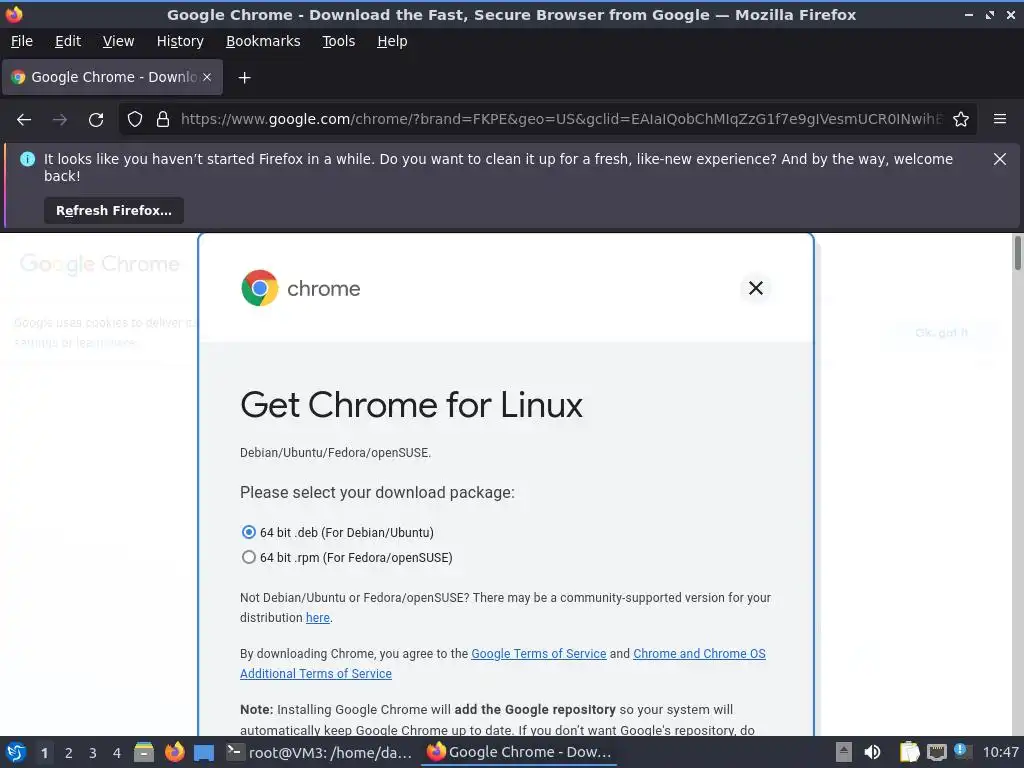Dismiss the Firefox refresh notification bar
This screenshot has height=768, width=1024.
(1000, 159)
